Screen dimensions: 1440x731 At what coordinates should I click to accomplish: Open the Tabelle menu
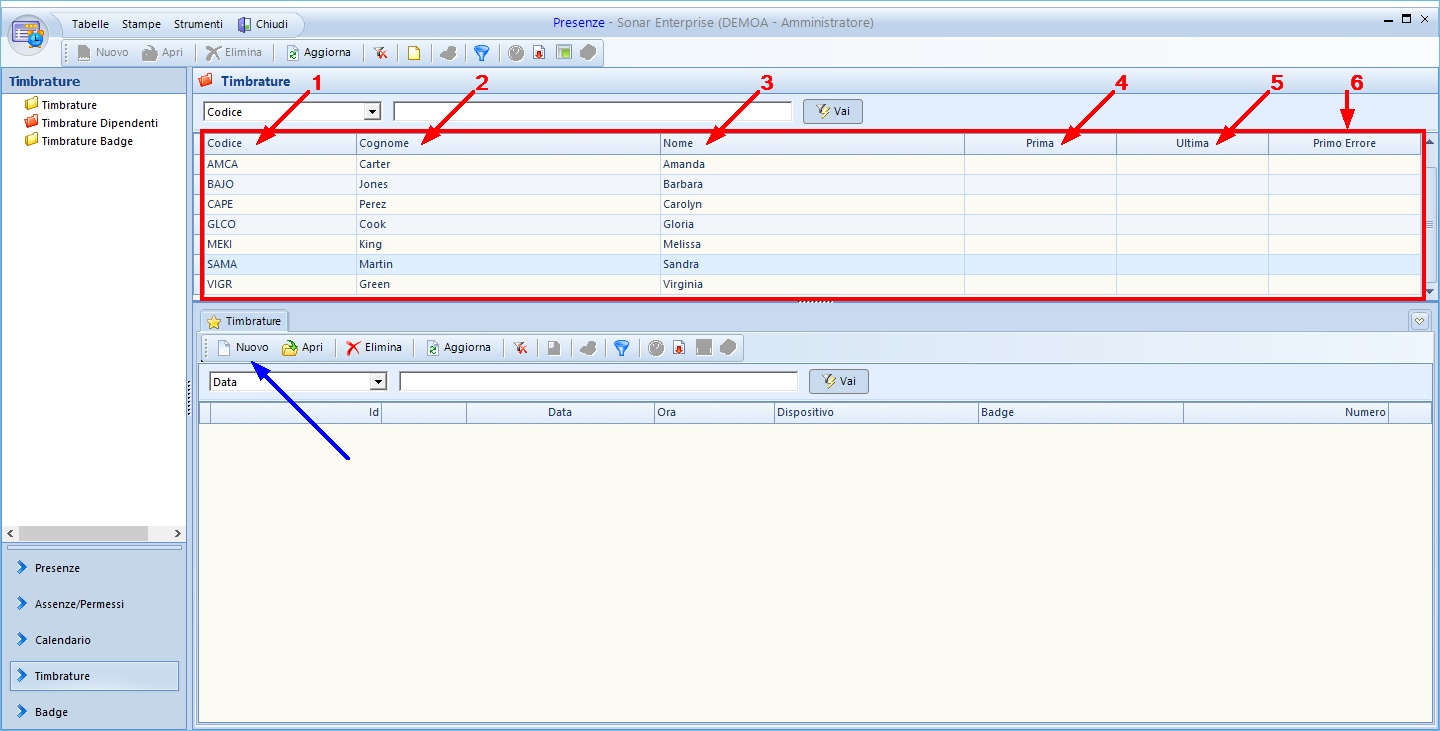click(x=90, y=24)
